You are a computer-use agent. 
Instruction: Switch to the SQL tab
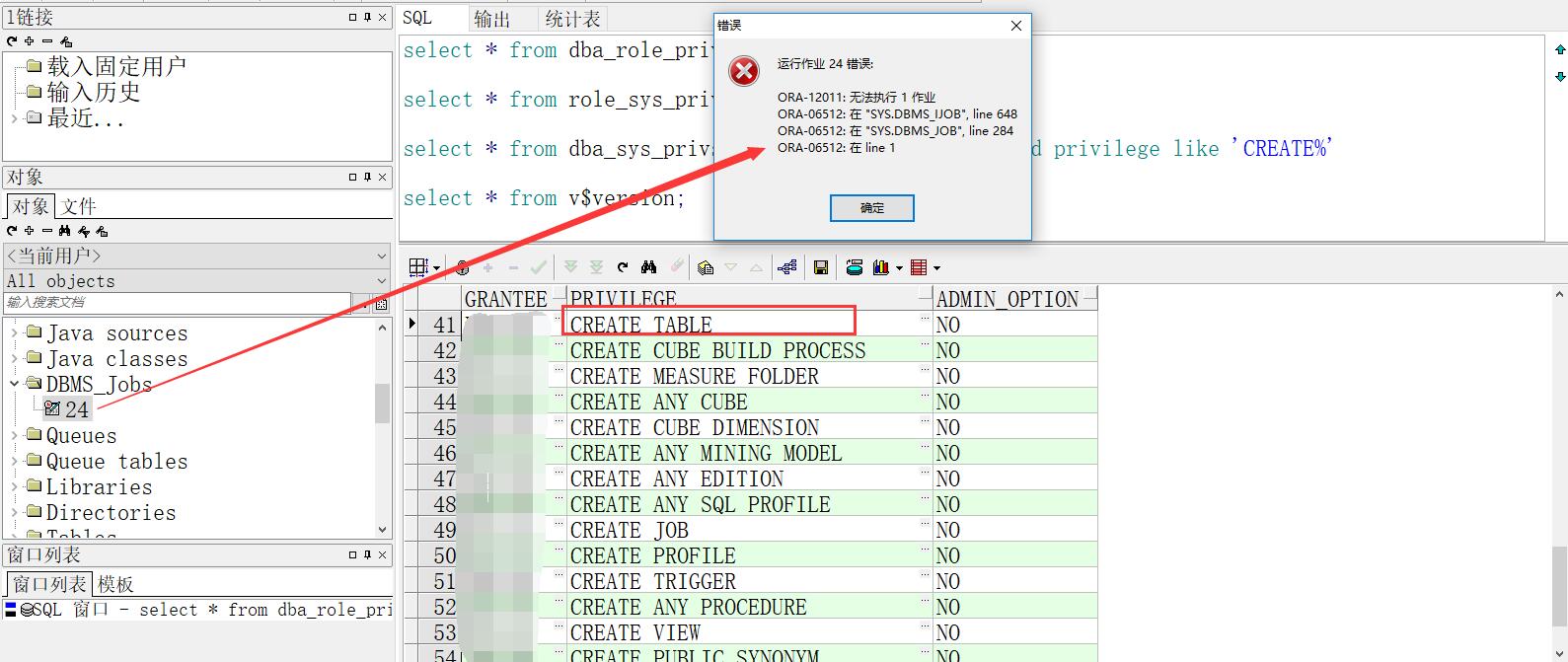pos(417,18)
